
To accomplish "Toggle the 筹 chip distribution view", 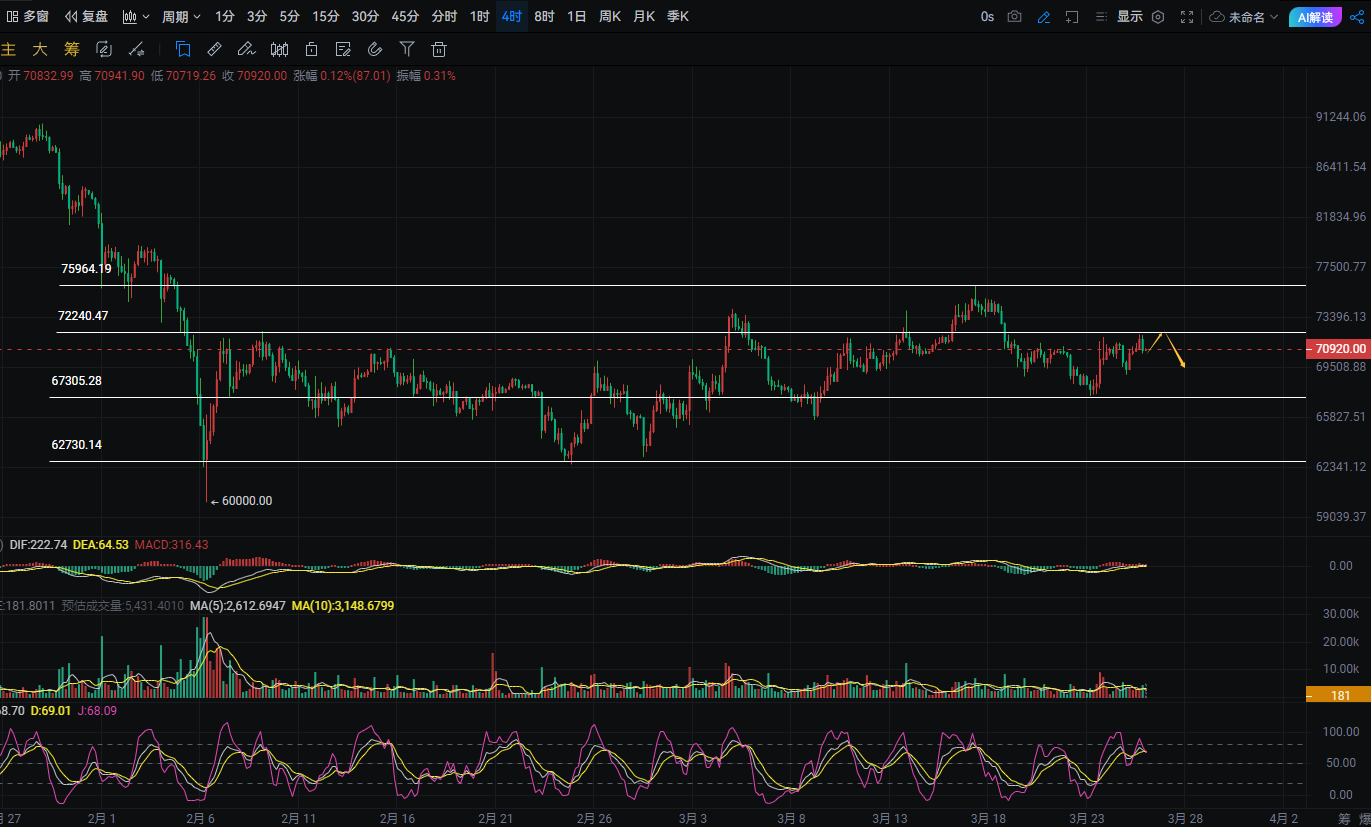I will pos(71,49).
